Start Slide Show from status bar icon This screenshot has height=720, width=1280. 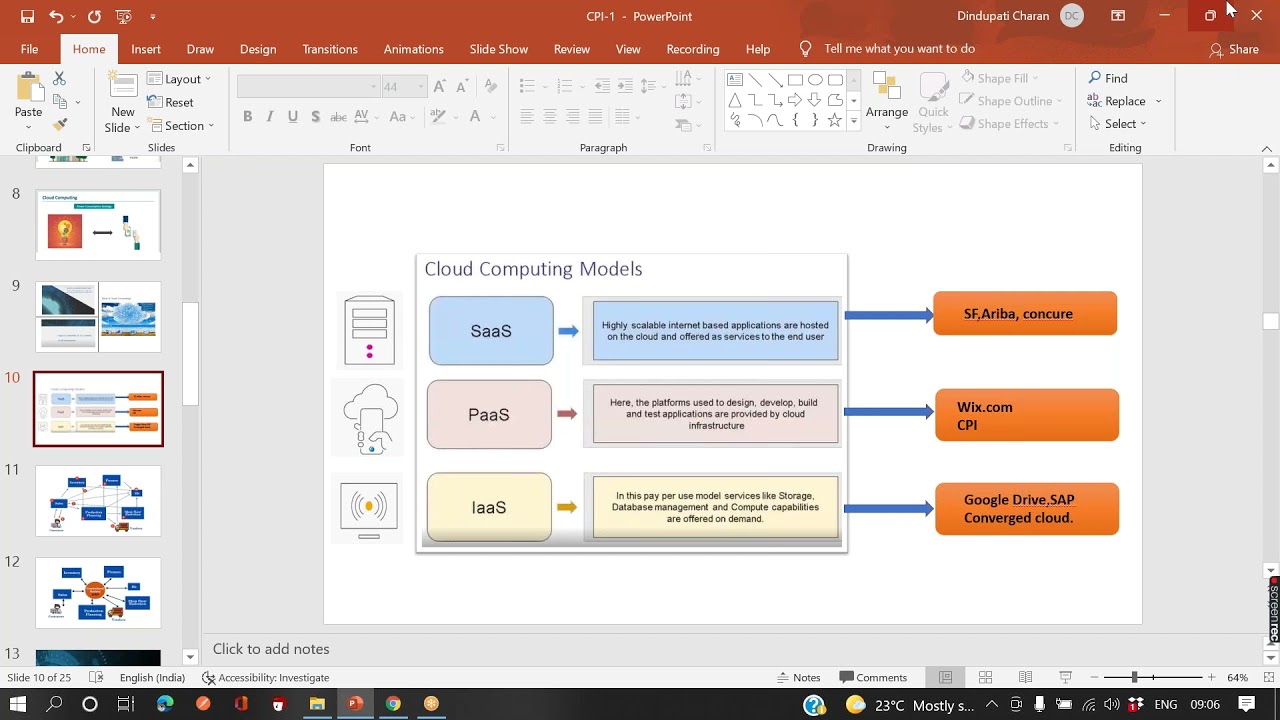tap(1066, 677)
